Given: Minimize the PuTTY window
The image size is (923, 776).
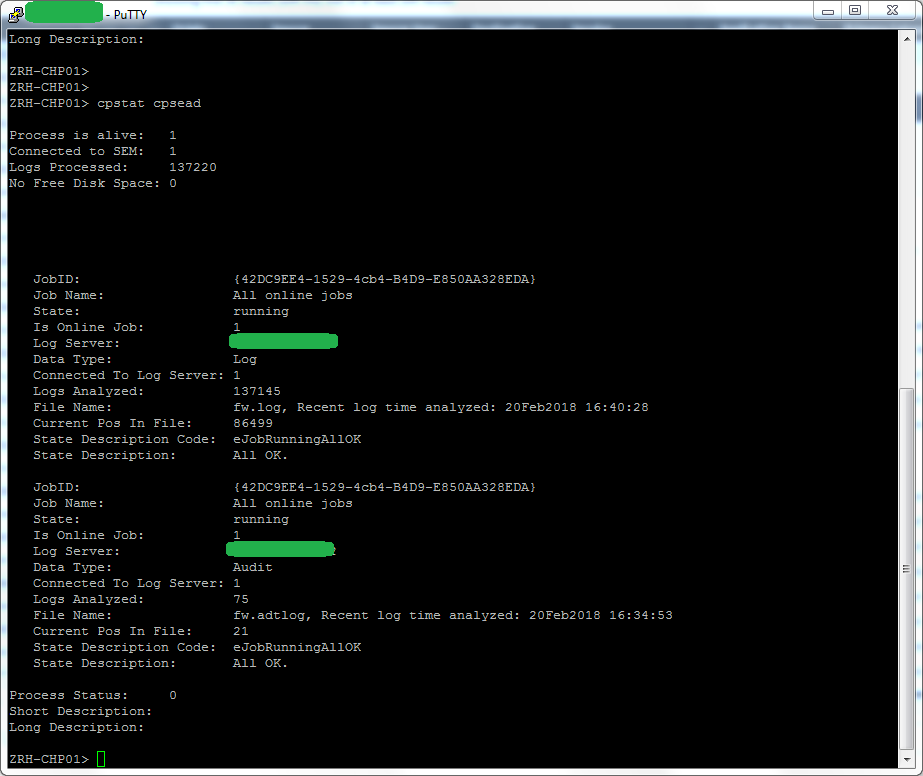Looking at the screenshot, I should pyautogui.click(x=828, y=11).
